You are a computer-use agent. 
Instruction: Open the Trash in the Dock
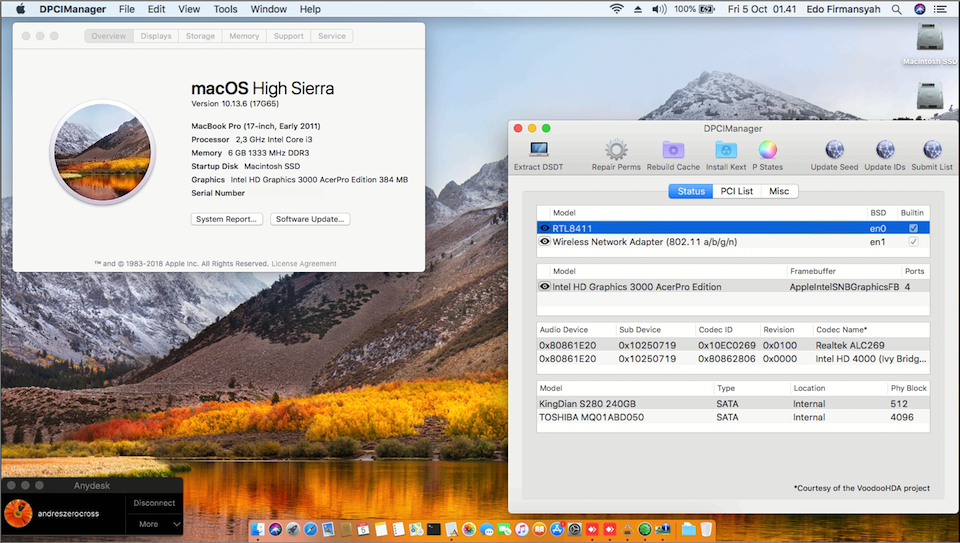pyautogui.click(x=706, y=529)
